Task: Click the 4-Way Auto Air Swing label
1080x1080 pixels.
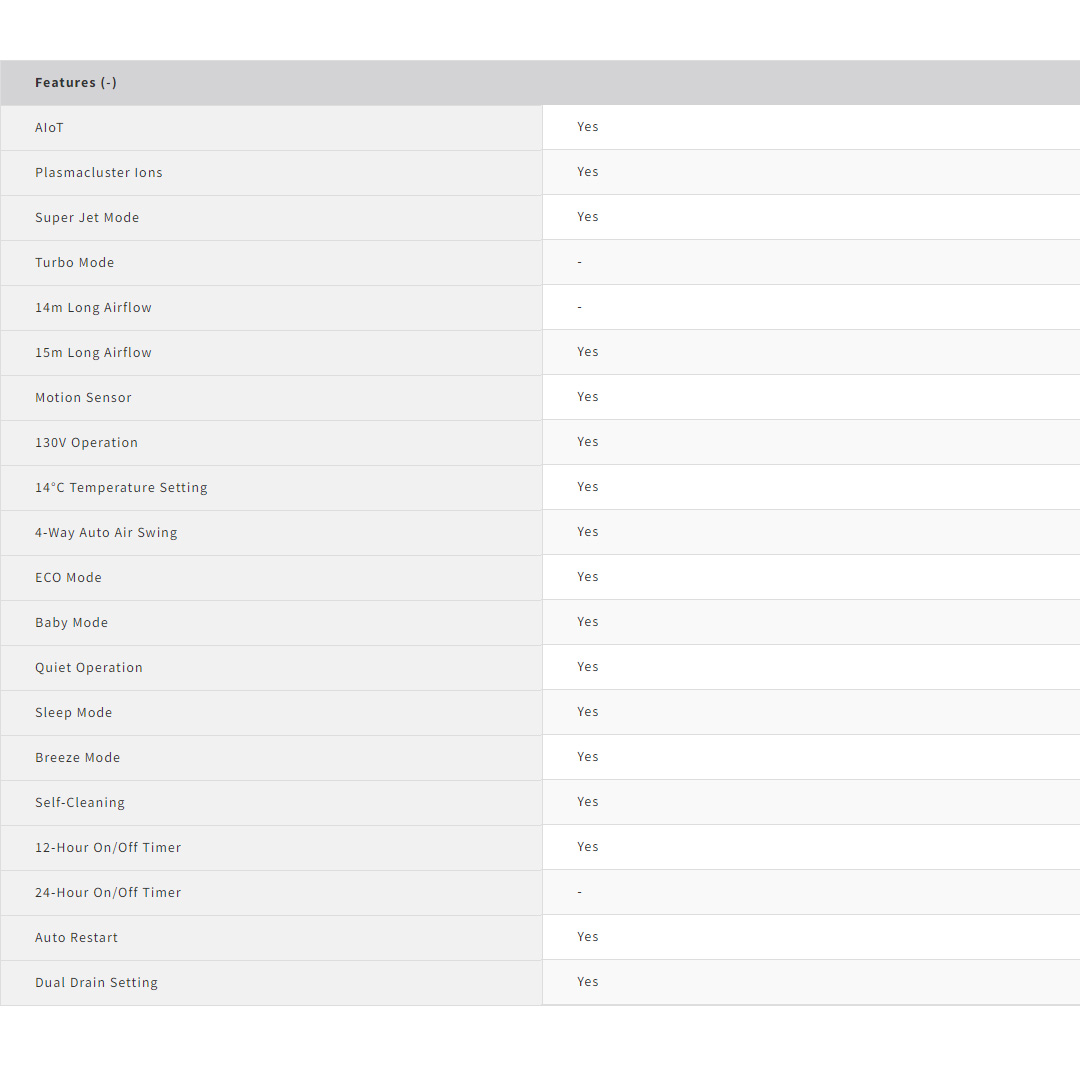Action: (106, 533)
